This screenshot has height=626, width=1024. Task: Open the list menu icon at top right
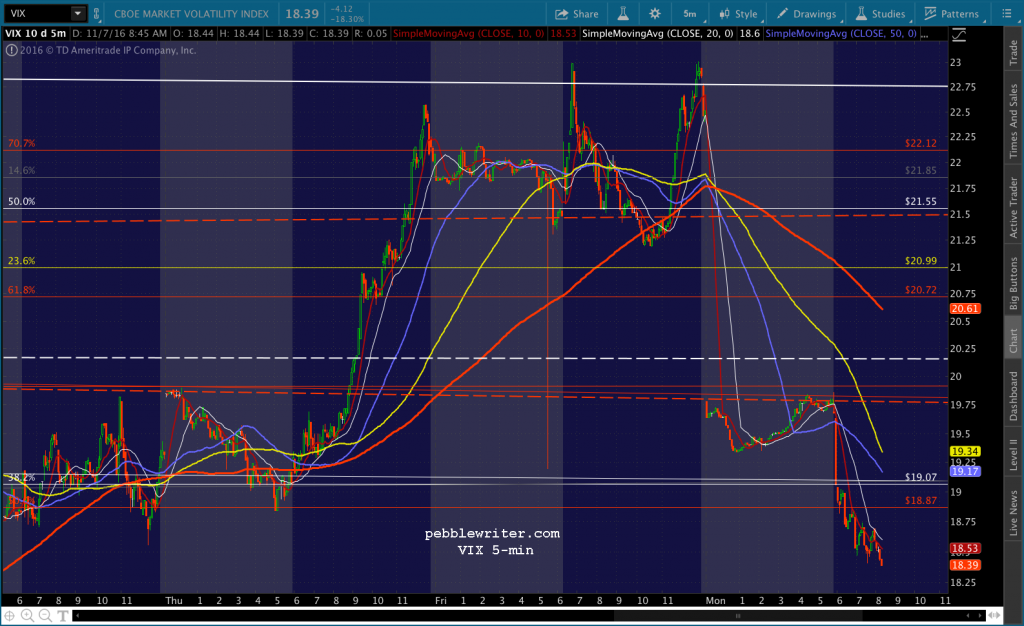pos(1006,14)
